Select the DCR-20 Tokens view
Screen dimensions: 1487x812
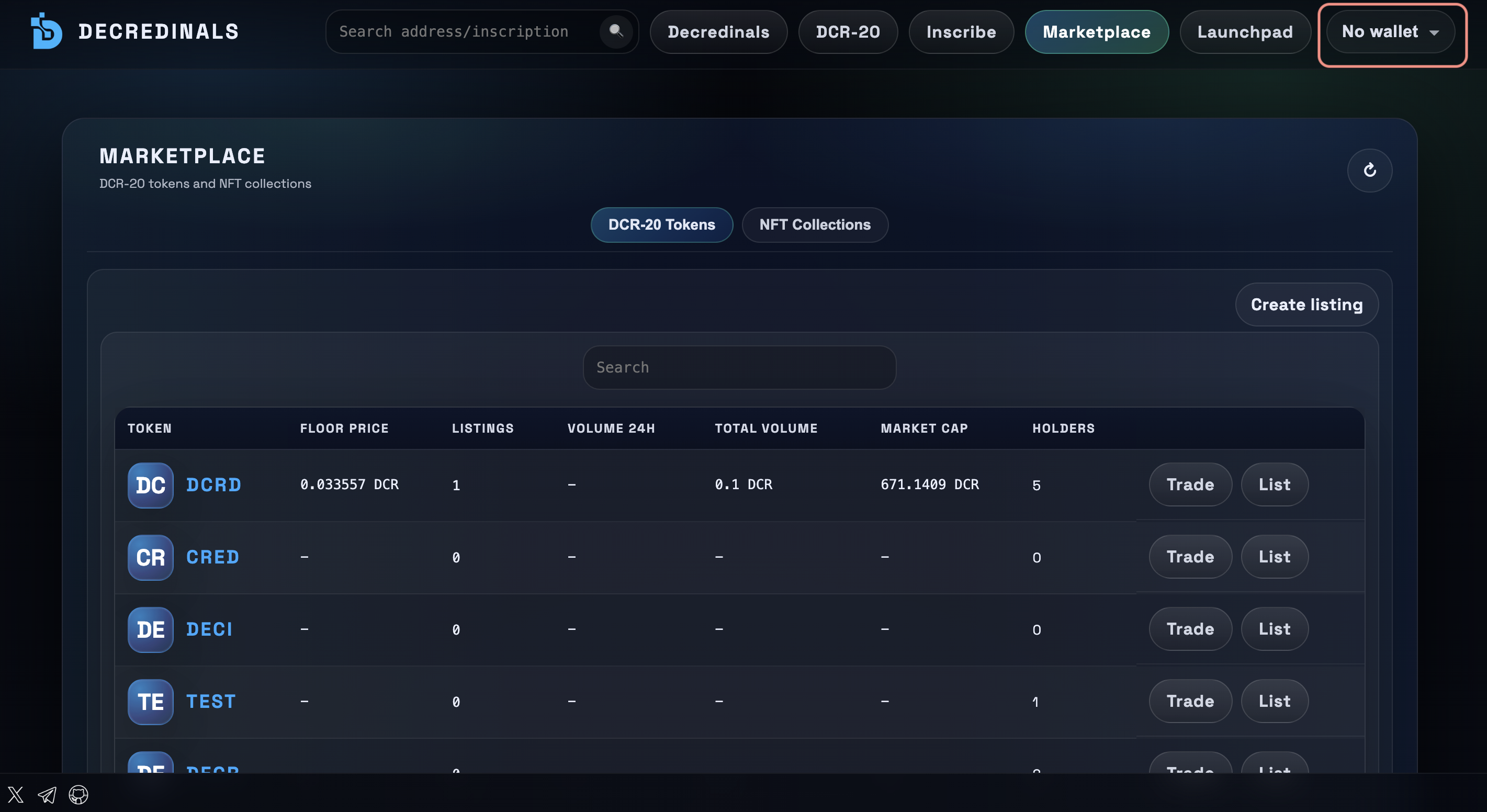(661, 224)
